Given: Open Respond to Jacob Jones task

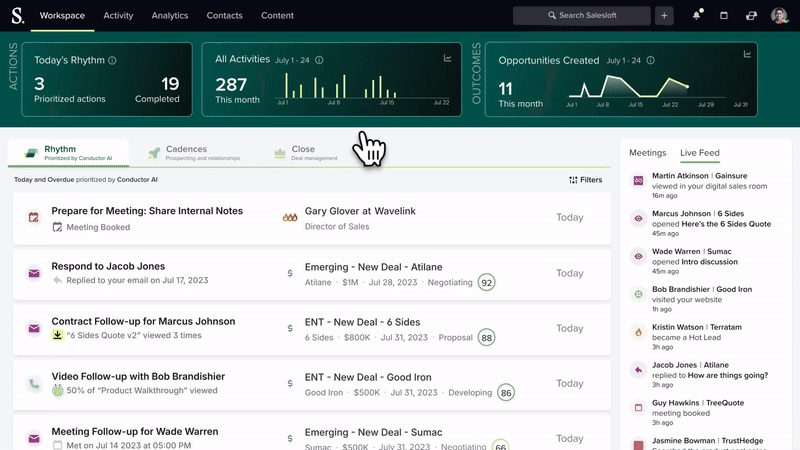Looking at the screenshot, I should tap(108, 266).
